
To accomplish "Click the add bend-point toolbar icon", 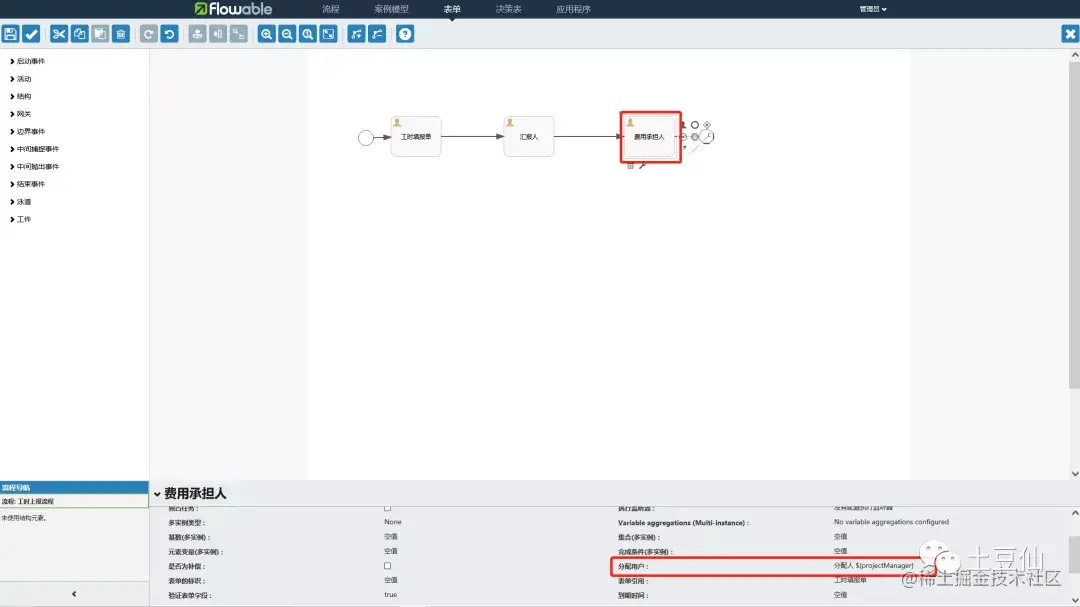I will pyautogui.click(x=356, y=34).
